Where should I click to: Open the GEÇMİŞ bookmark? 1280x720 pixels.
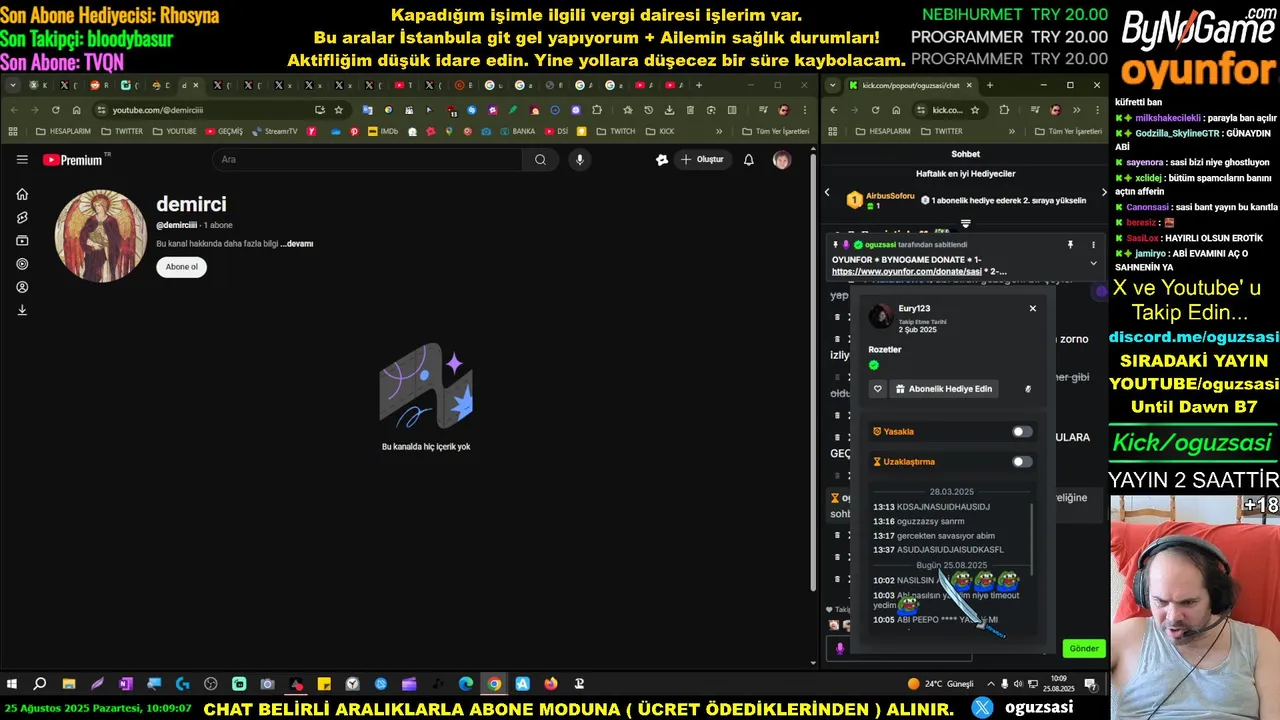pos(224,131)
